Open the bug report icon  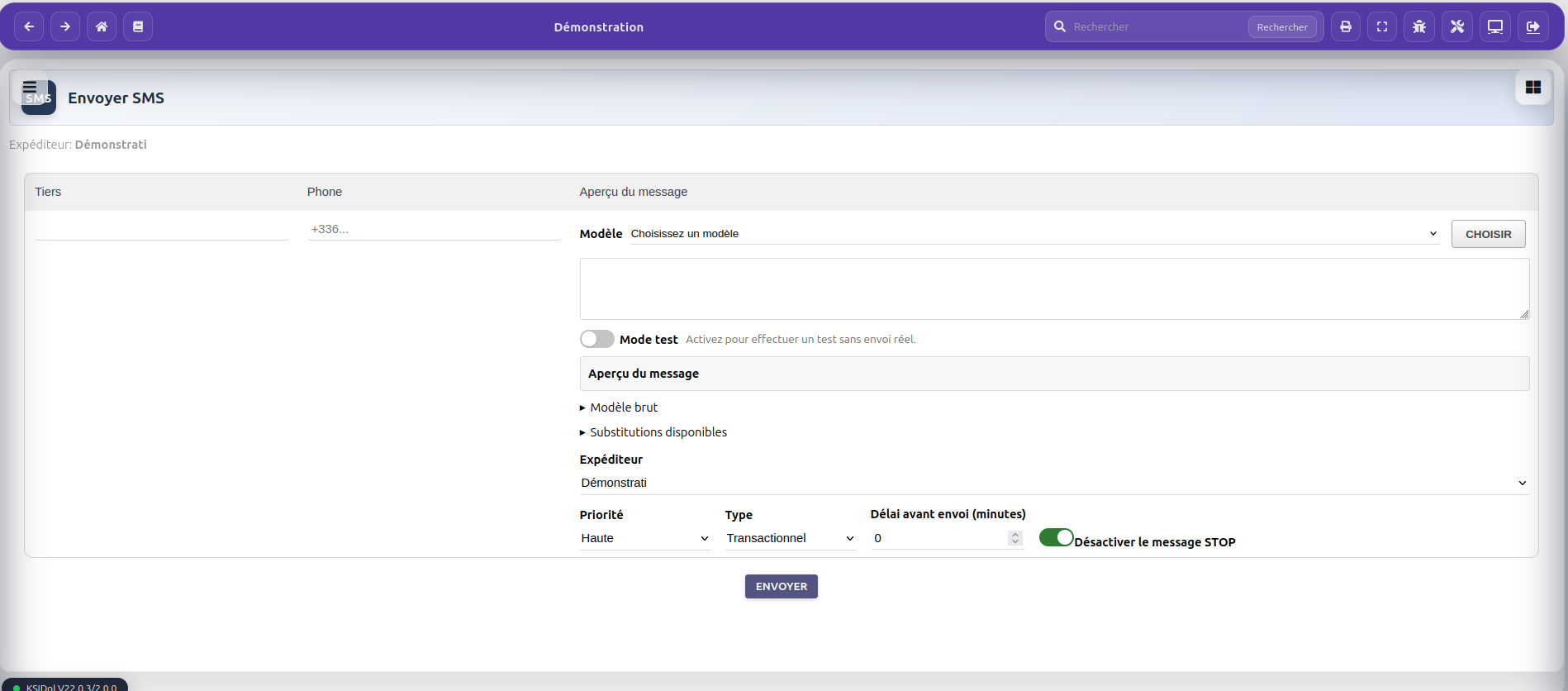[x=1419, y=26]
